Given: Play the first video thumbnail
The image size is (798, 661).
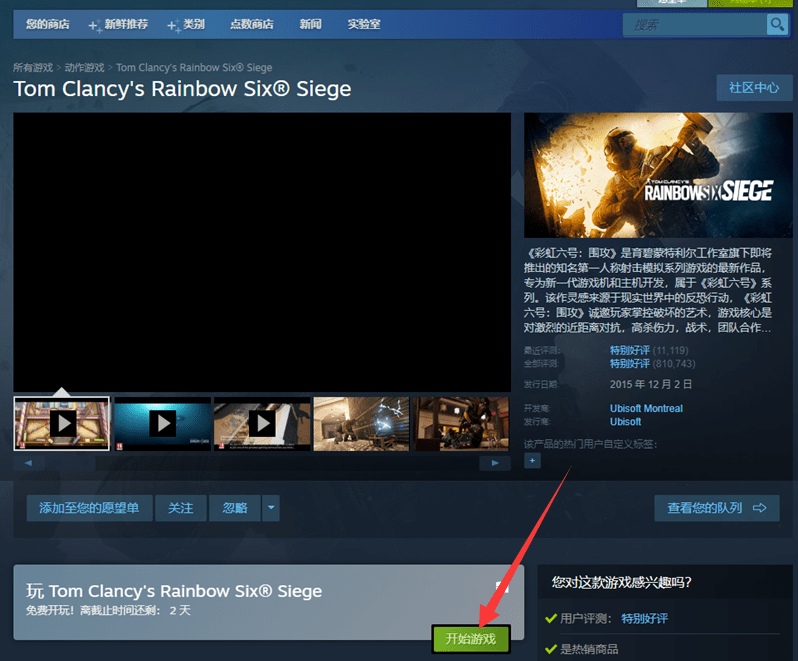Looking at the screenshot, I should click(x=62, y=423).
